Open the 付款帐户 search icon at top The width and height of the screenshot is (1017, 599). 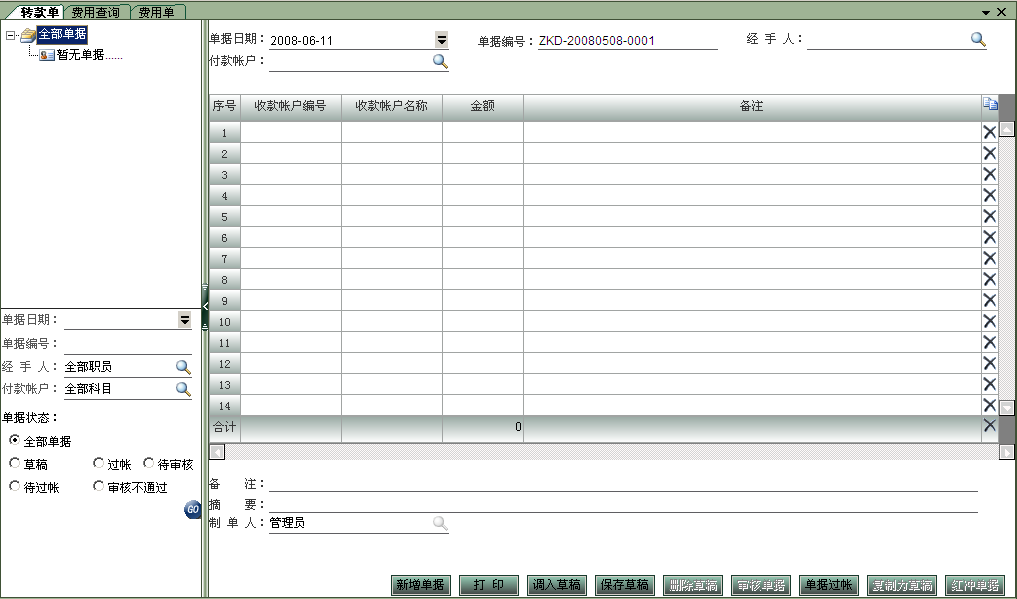coord(440,61)
